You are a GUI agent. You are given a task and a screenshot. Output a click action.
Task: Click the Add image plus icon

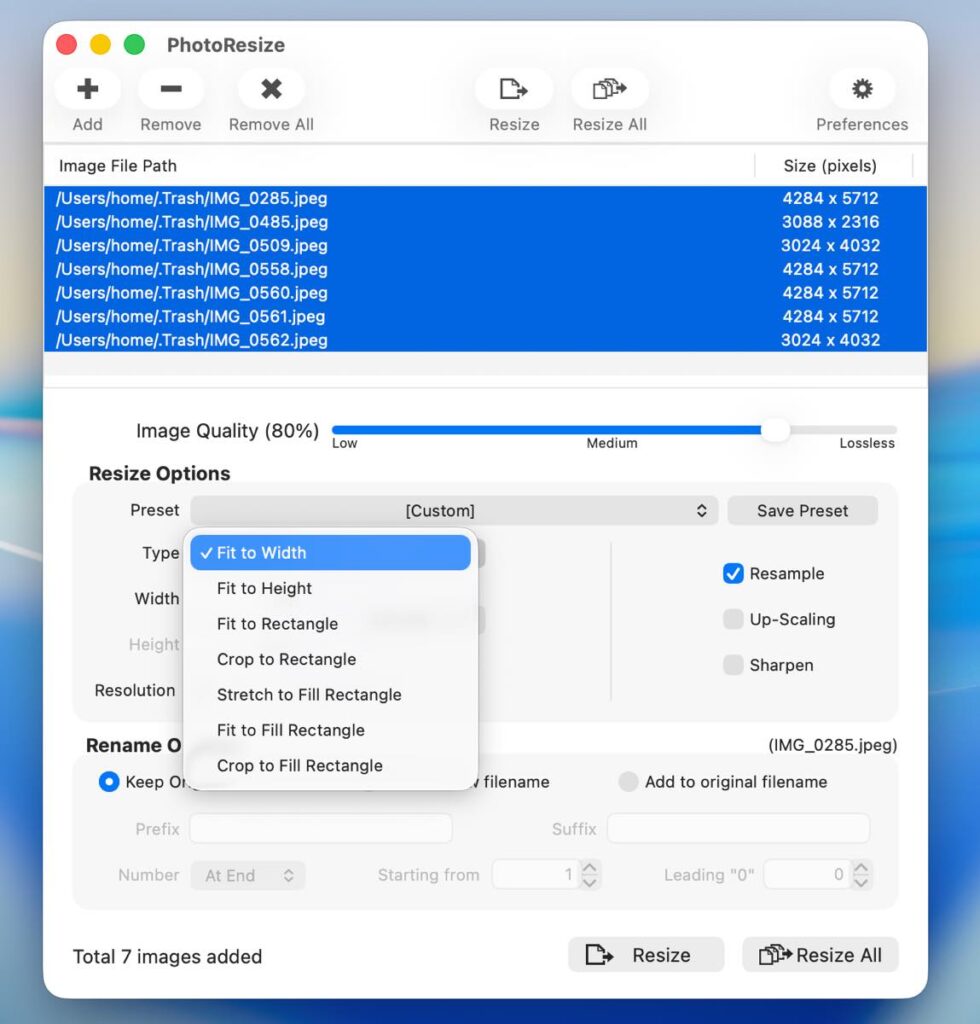coord(87,90)
